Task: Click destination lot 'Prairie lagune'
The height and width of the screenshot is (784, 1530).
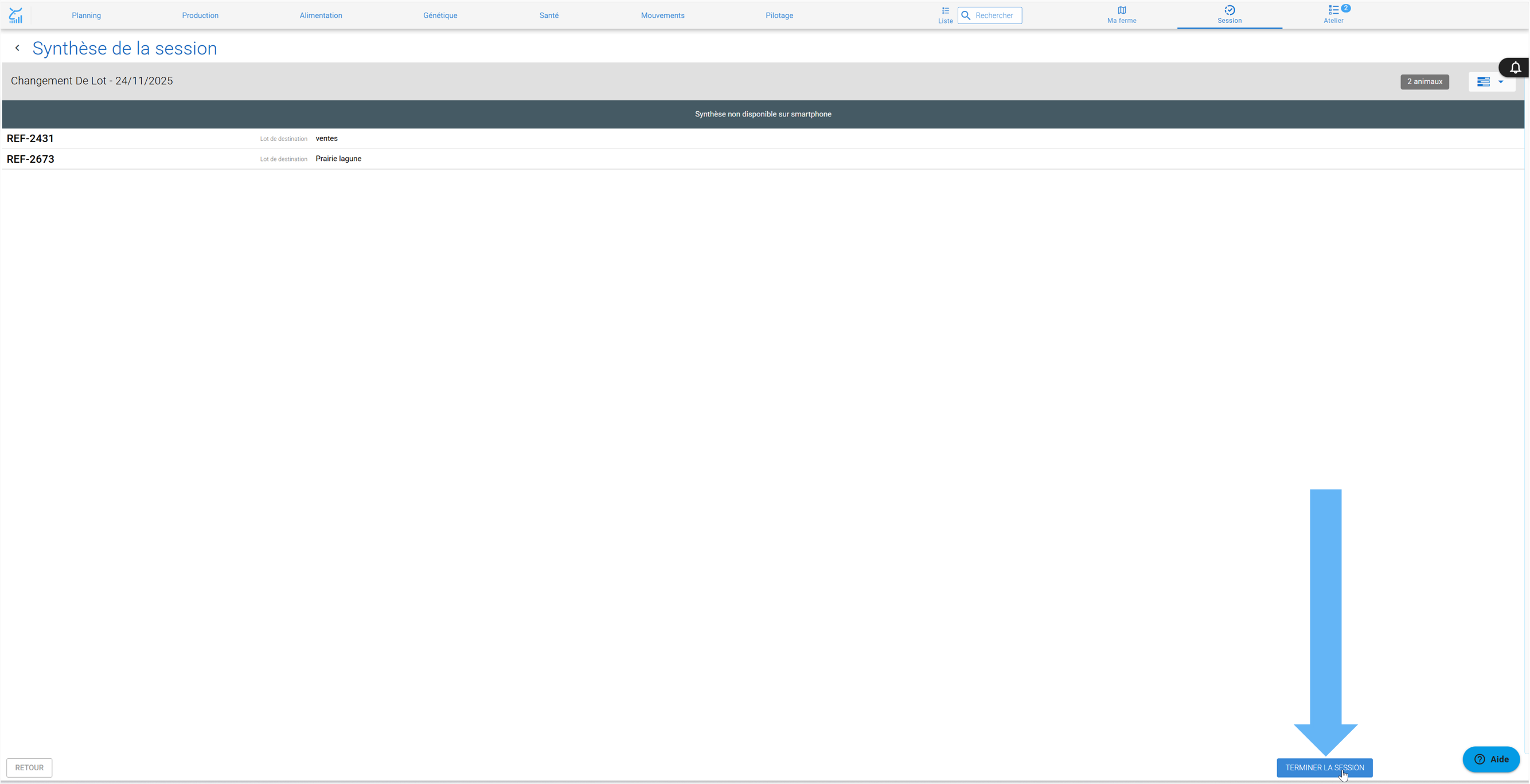Action: [338, 158]
